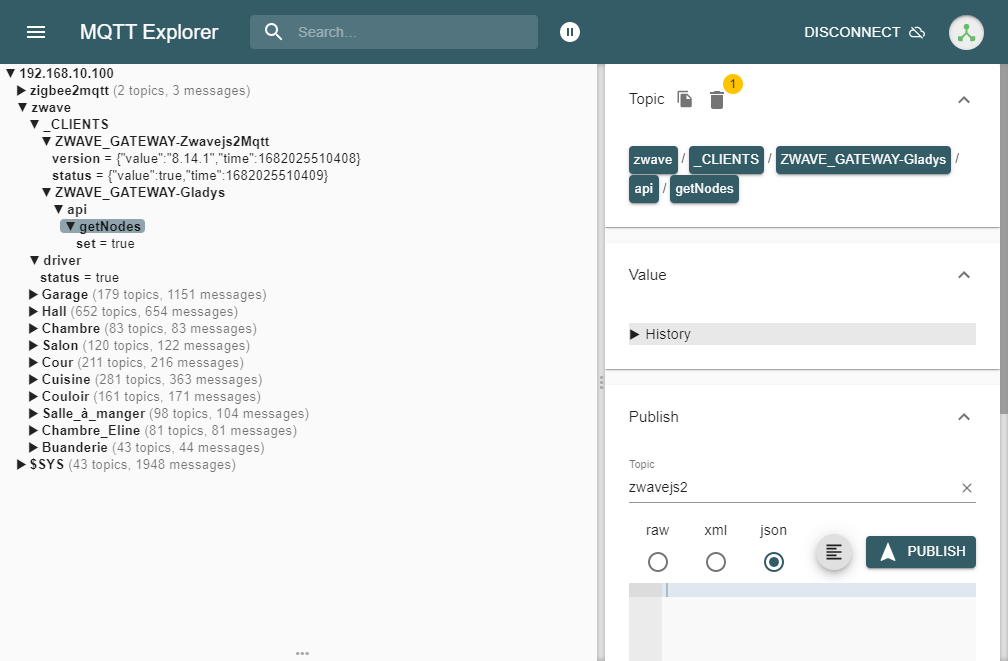1008x661 pixels.
Task: Expand the $SYS topic tree
Action: click(22, 465)
